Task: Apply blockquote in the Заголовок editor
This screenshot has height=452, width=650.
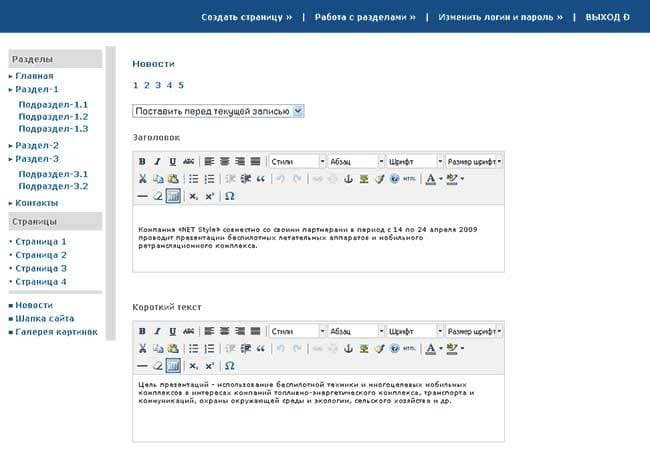Action: pos(261,179)
